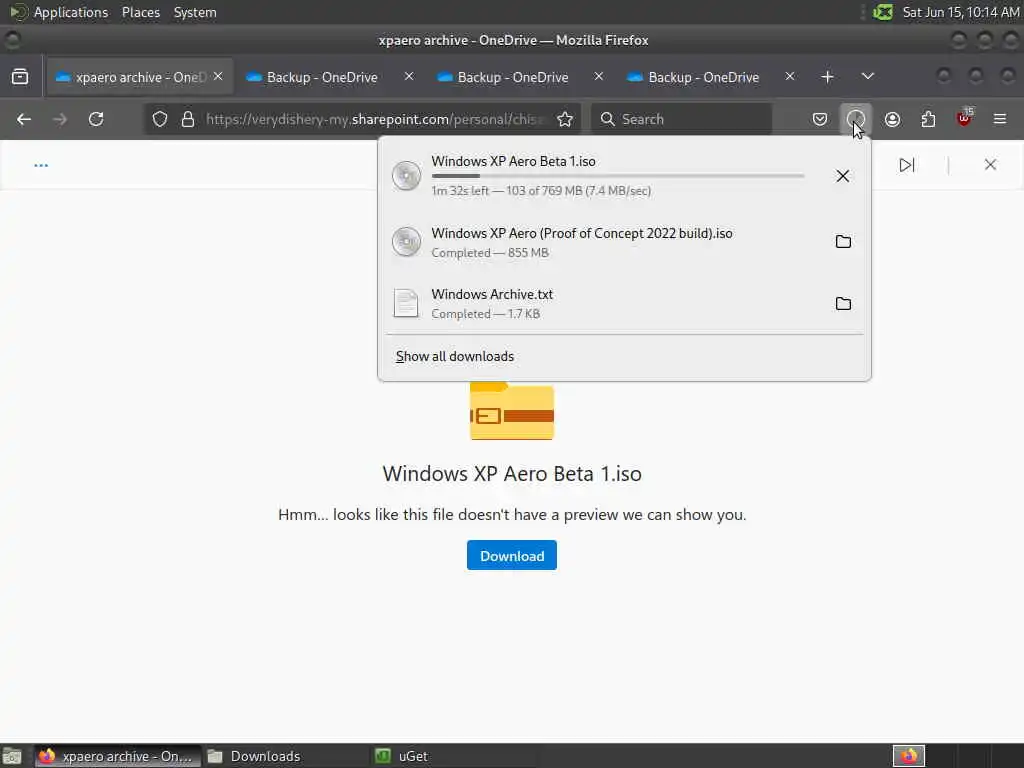1024x768 pixels.
Task: Go back with the browser back arrow
Action: pos(24,120)
